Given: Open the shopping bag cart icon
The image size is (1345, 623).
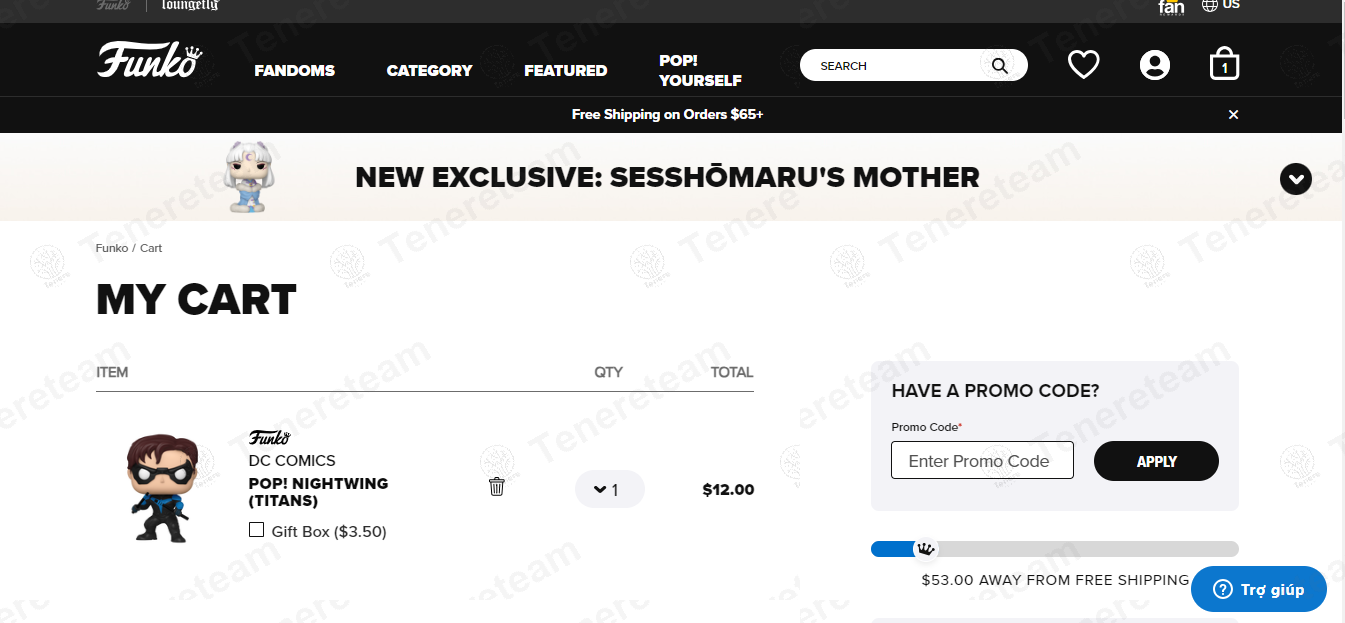Looking at the screenshot, I should pyautogui.click(x=1224, y=66).
